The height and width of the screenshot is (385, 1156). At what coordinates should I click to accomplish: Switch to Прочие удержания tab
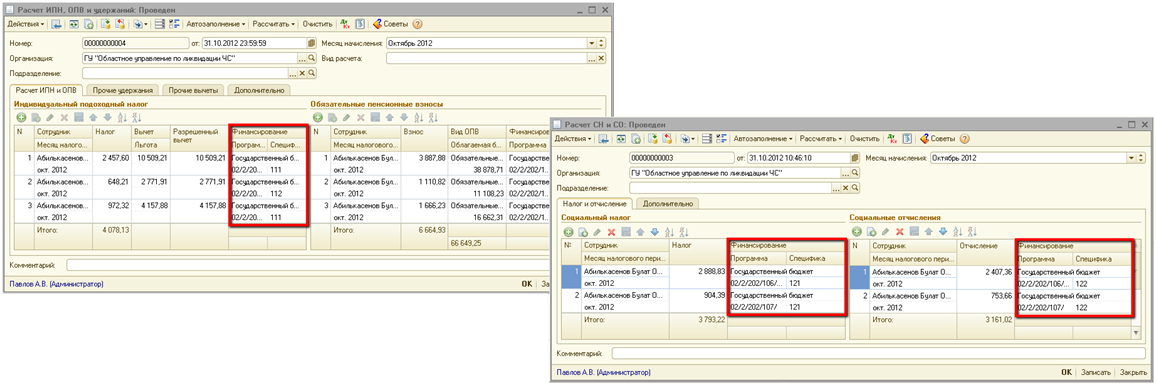pos(123,90)
